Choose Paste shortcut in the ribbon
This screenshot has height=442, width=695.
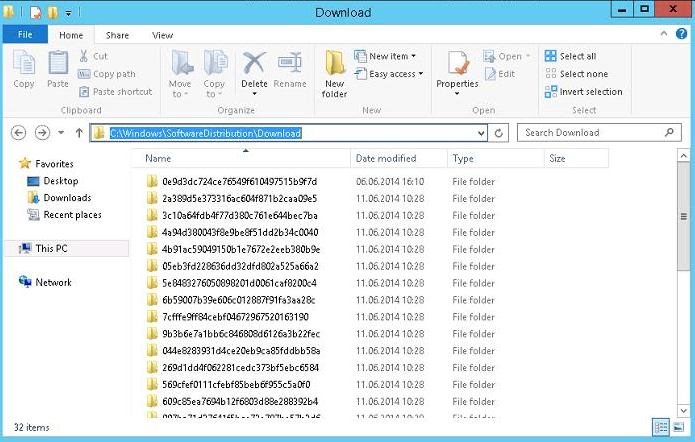point(116,92)
